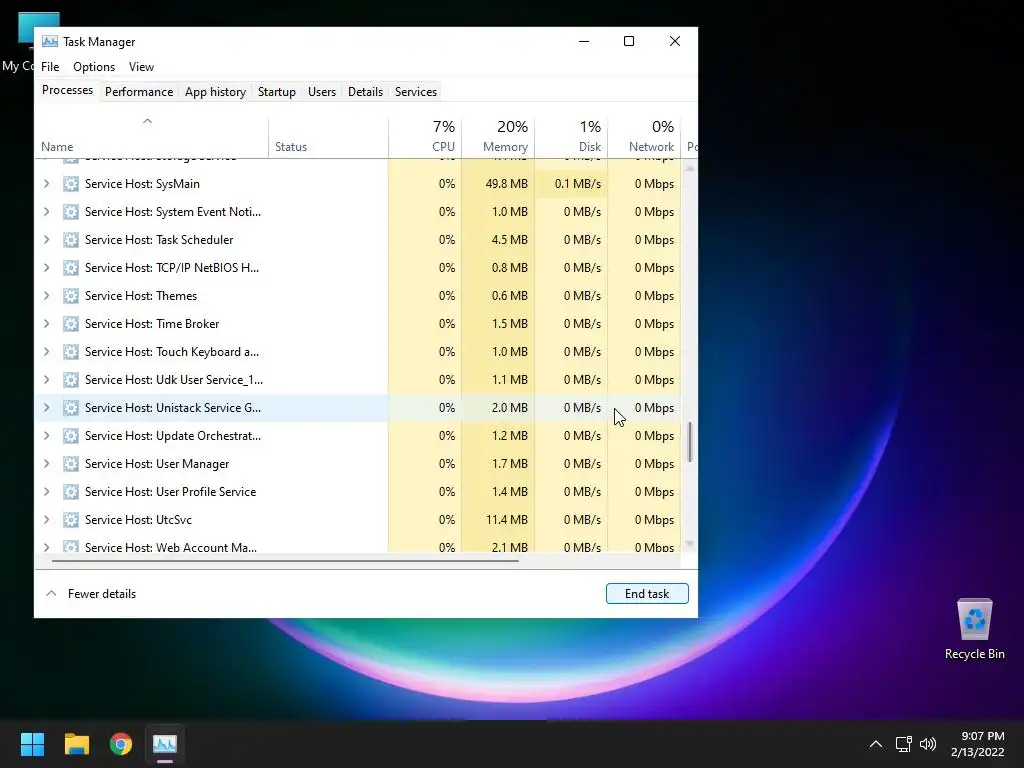Expand Service Host: System Event Noti... row

pos(46,212)
